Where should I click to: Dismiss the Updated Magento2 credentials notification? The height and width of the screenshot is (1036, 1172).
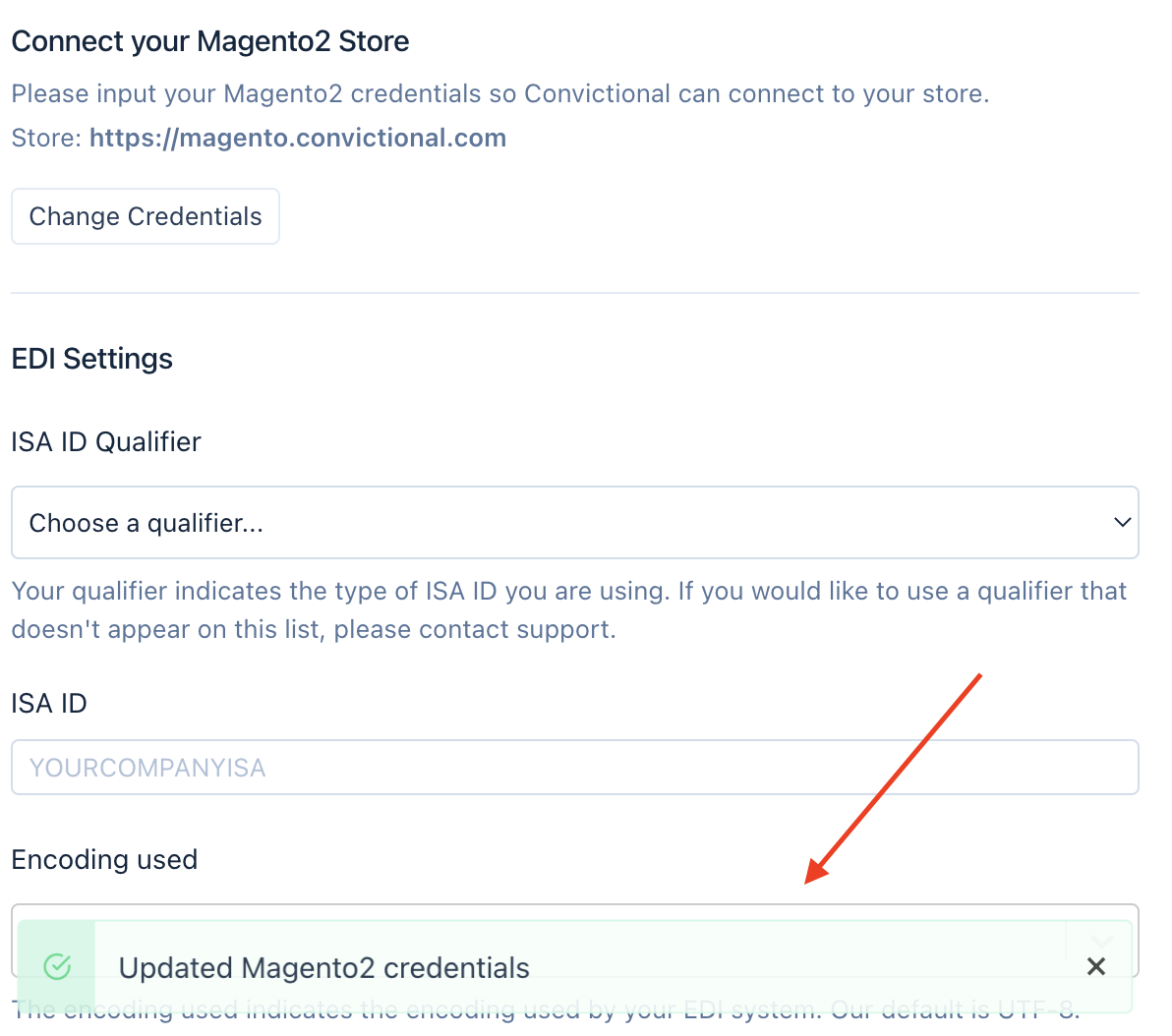point(1096,967)
